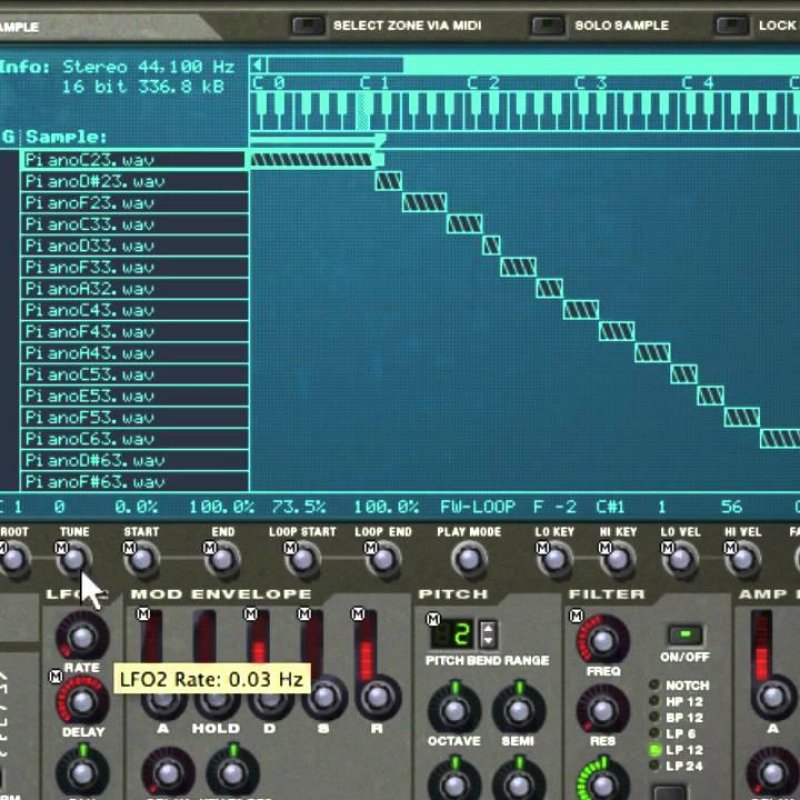Click the LFO Rate knob
This screenshot has height=800, width=800.
pyautogui.click(x=81, y=636)
